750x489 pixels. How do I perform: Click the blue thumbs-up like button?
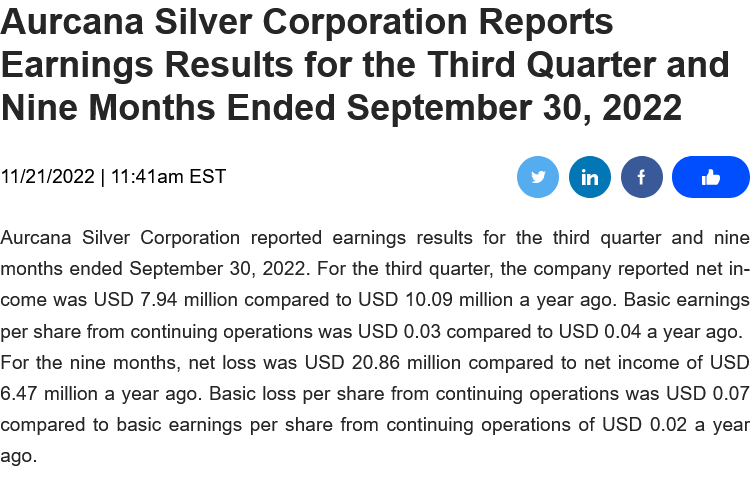coord(711,177)
